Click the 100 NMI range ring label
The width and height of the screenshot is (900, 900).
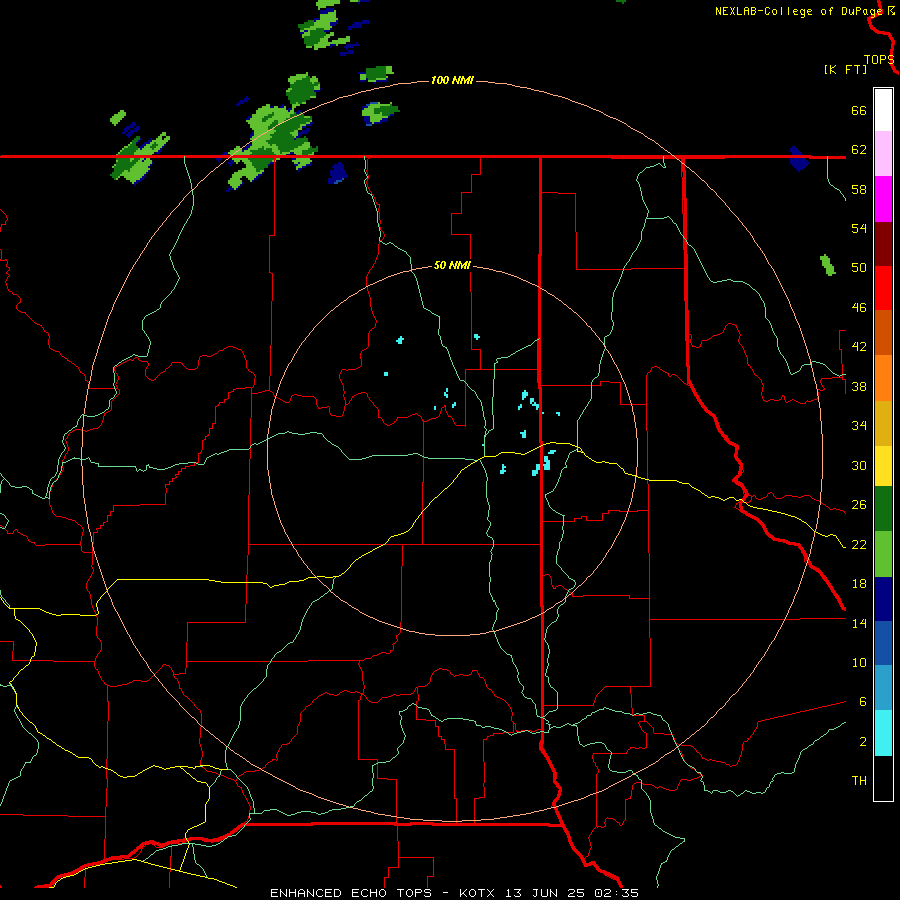[x=452, y=80]
